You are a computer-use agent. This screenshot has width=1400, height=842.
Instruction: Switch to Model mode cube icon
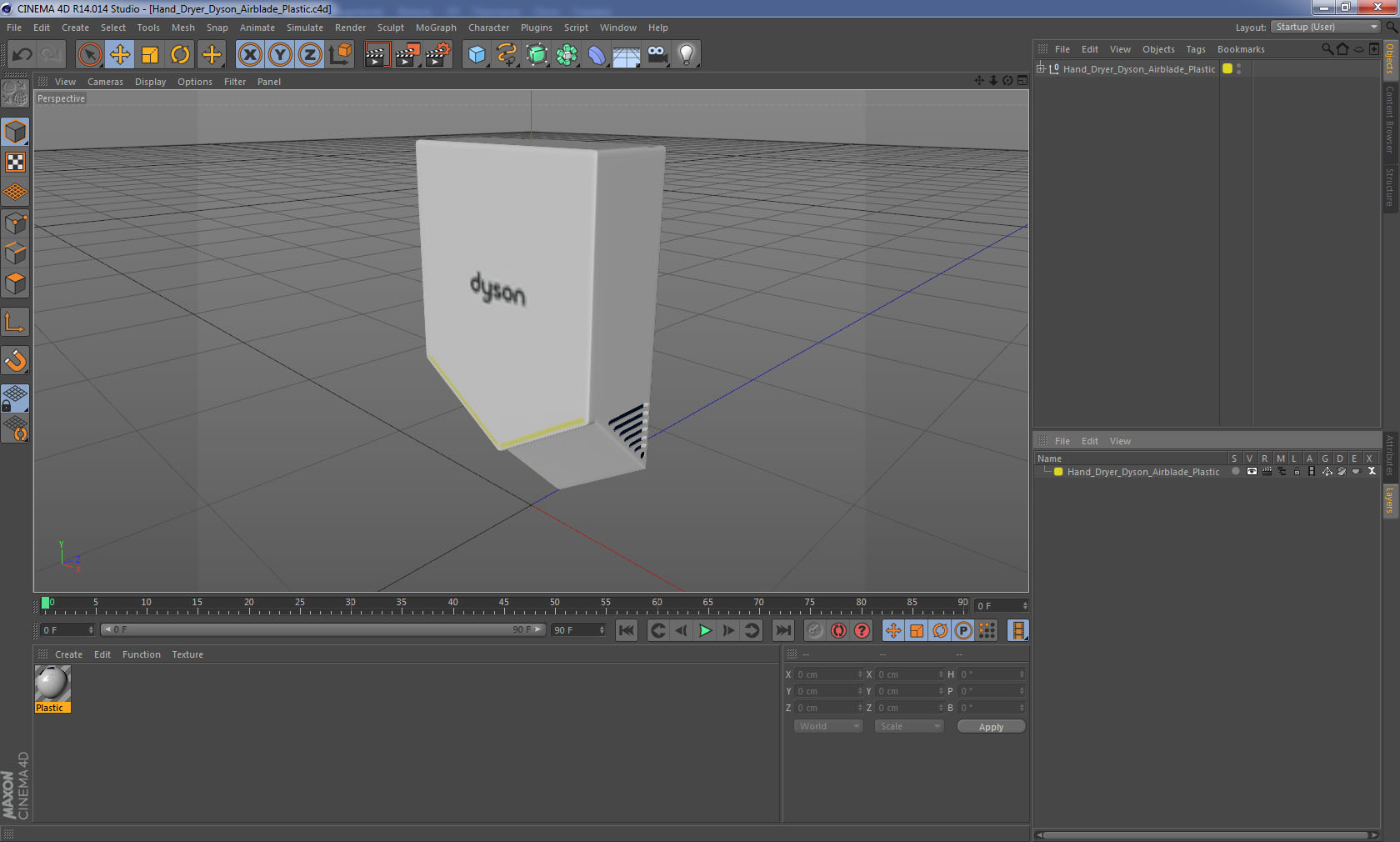coord(15,132)
